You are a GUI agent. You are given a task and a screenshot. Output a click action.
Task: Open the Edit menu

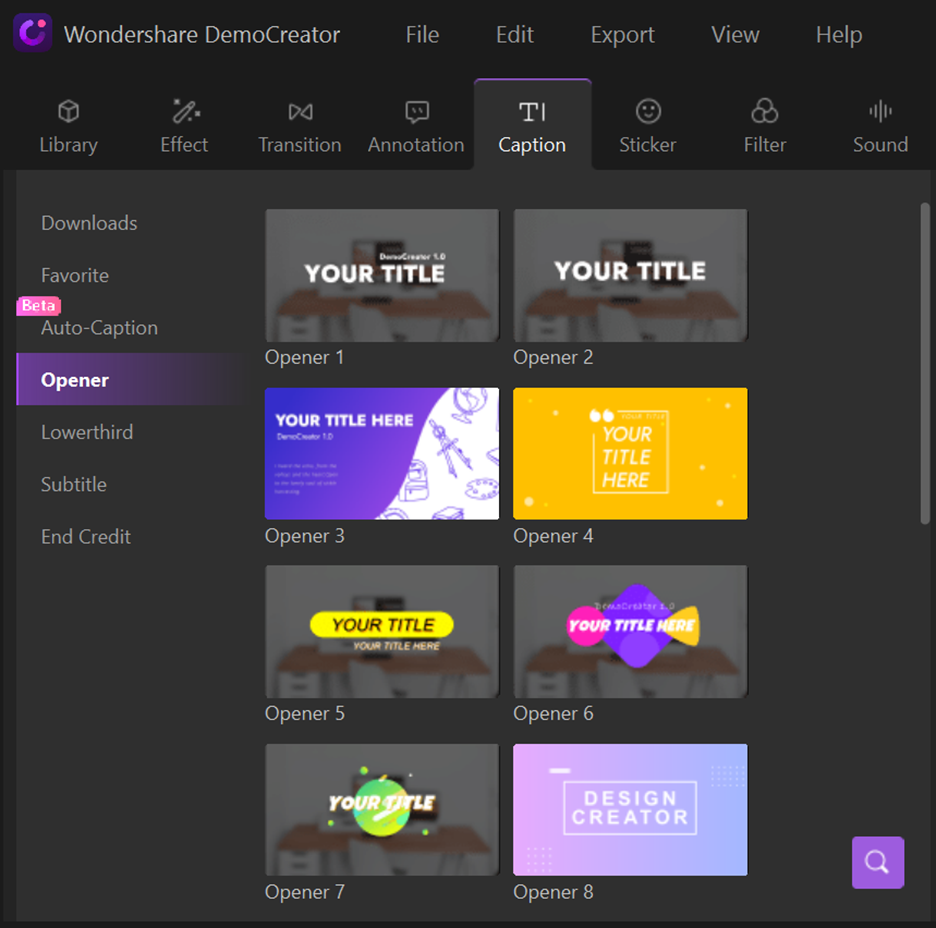[515, 35]
